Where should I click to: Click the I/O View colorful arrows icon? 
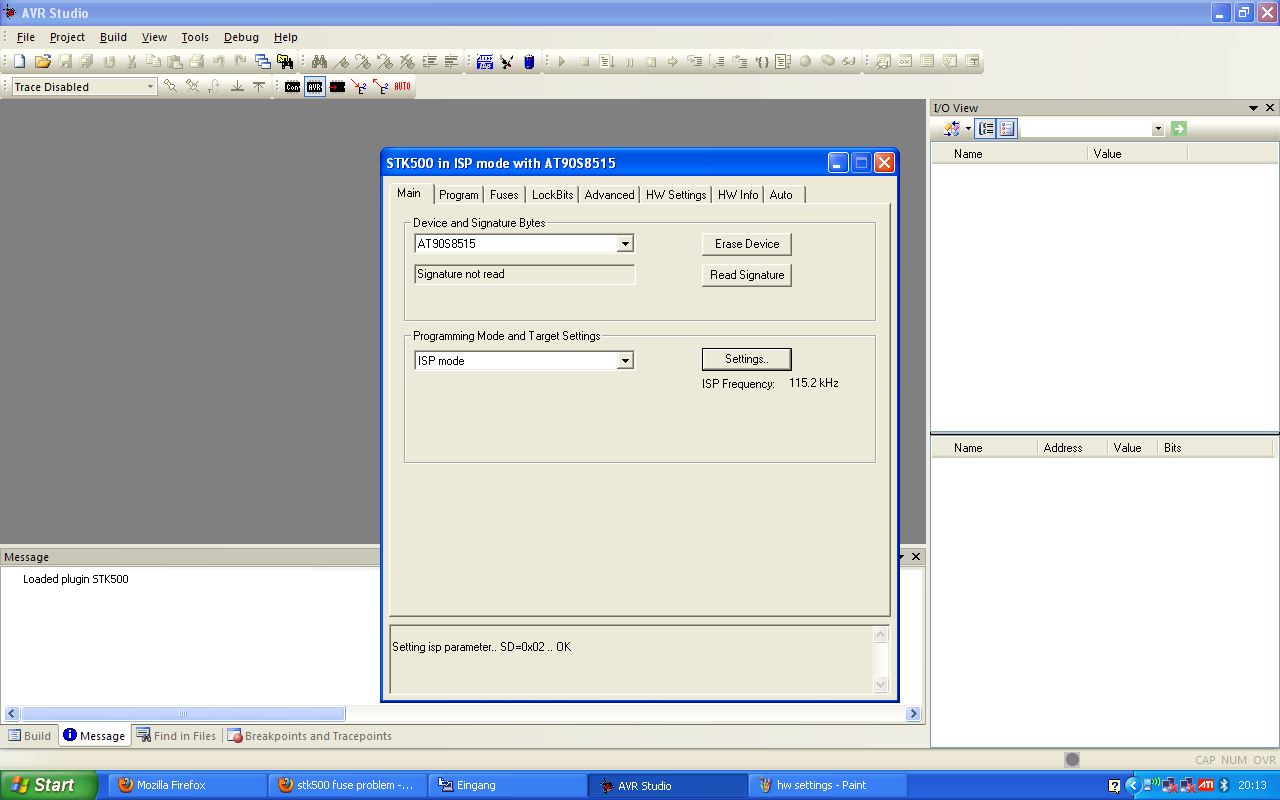pos(952,129)
